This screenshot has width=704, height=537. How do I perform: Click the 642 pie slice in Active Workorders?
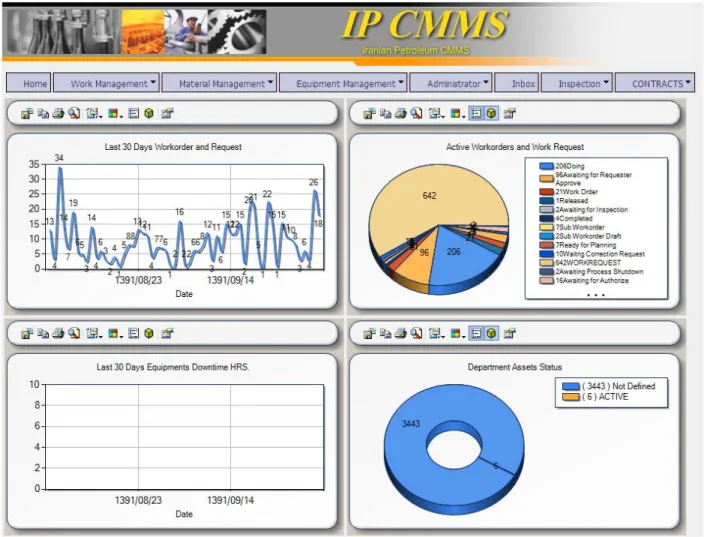[x=429, y=196]
